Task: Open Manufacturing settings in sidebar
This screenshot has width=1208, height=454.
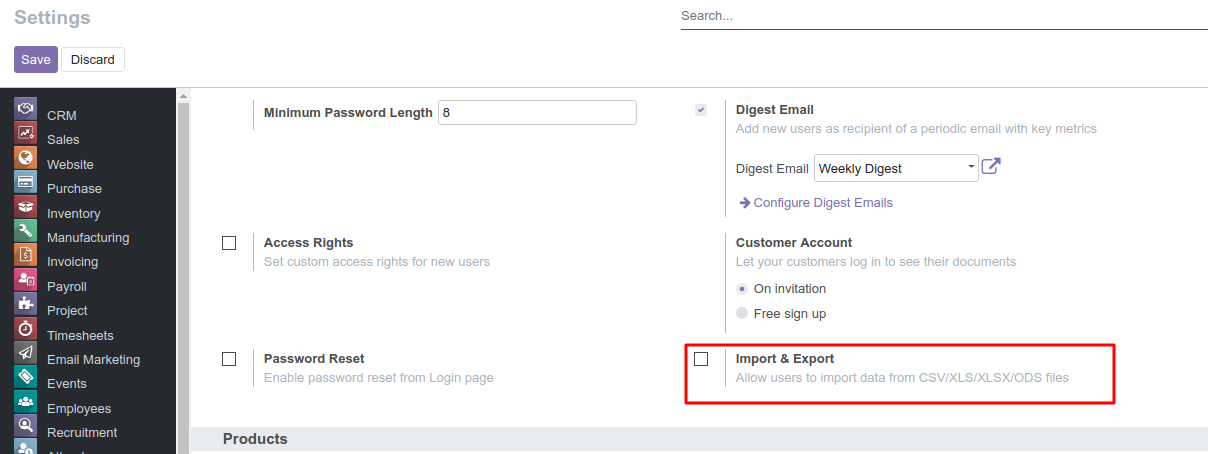Action: 88,238
